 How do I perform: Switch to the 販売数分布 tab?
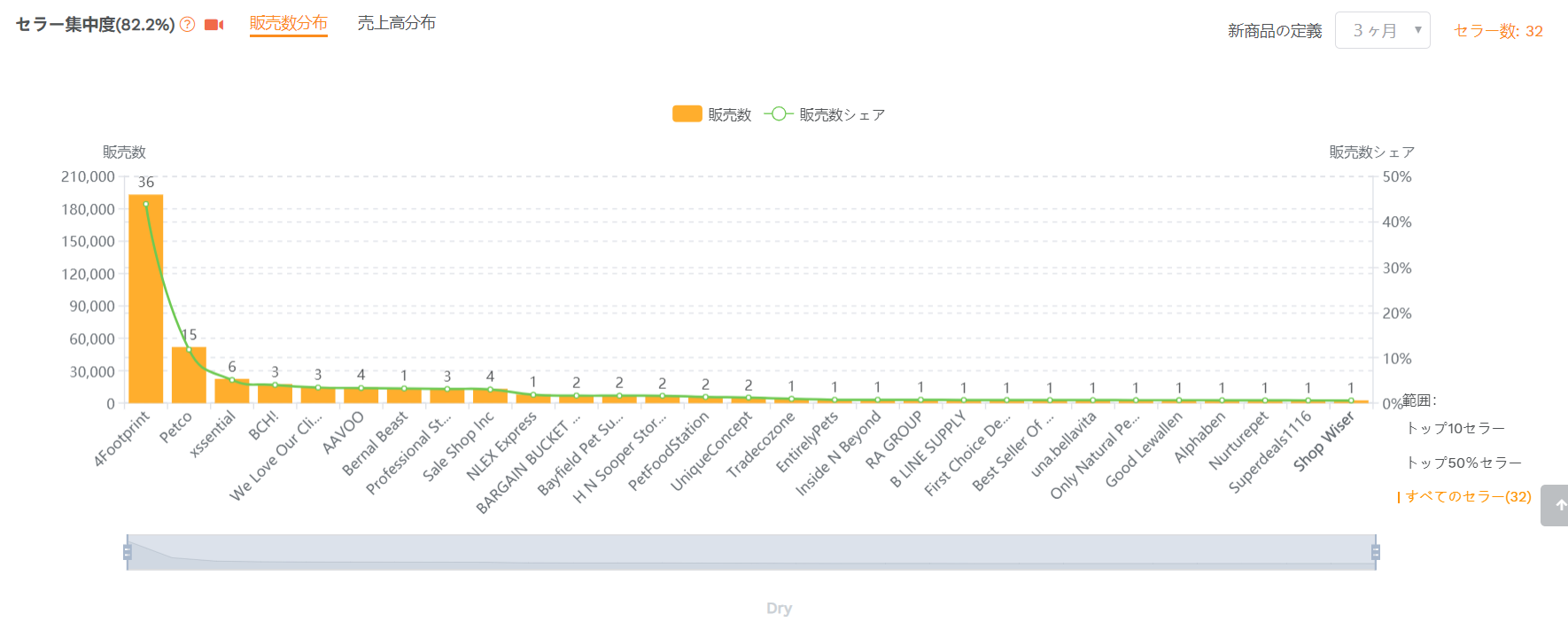(x=289, y=23)
